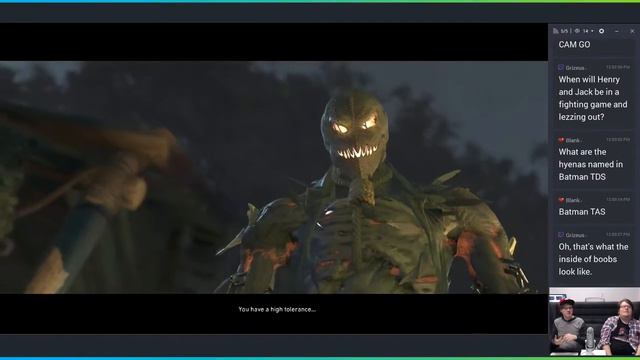Click the viewer count eye icon
Image resolution: width=640 pixels, height=360 pixels.
click(577, 31)
